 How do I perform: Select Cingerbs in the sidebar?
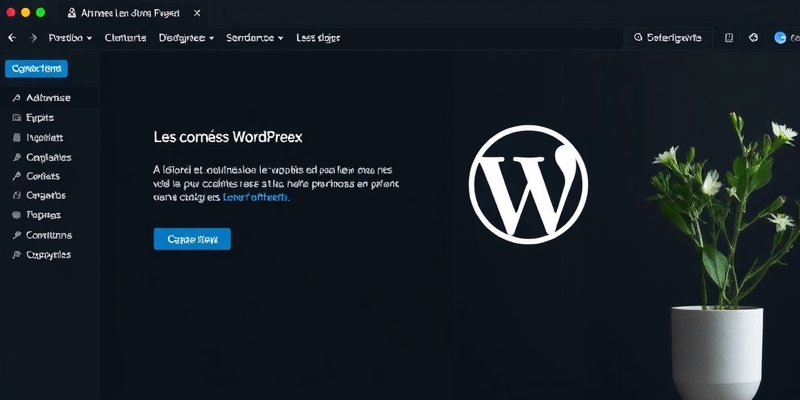coord(49,195)
